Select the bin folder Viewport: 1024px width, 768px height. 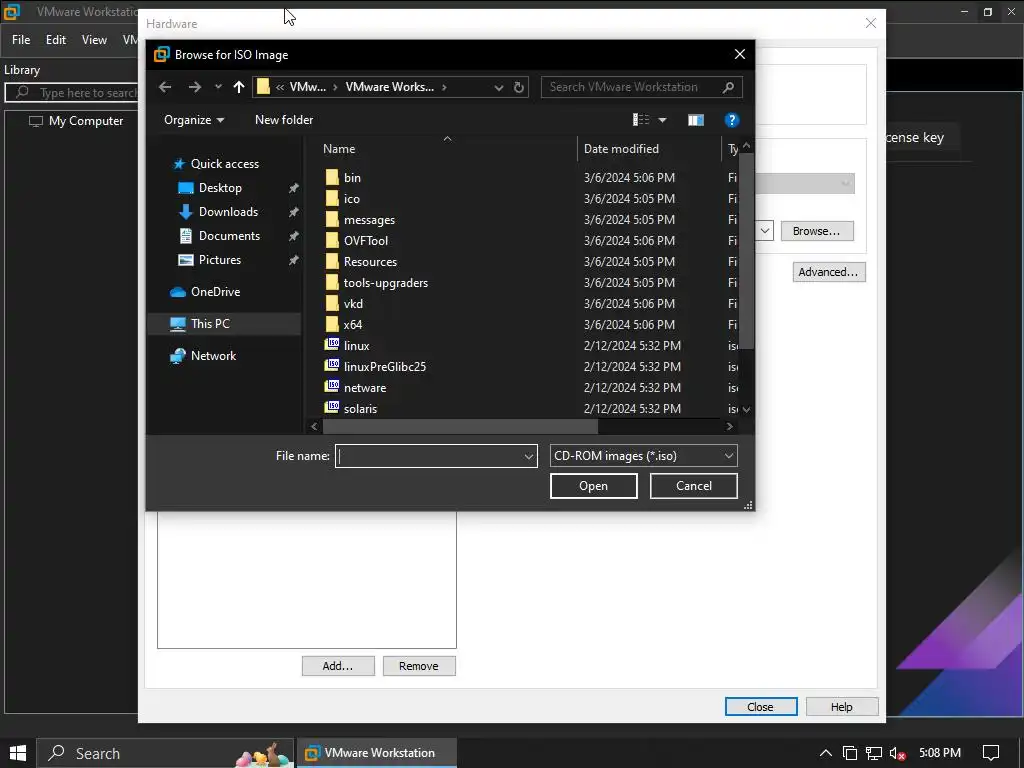coord(352,178)
